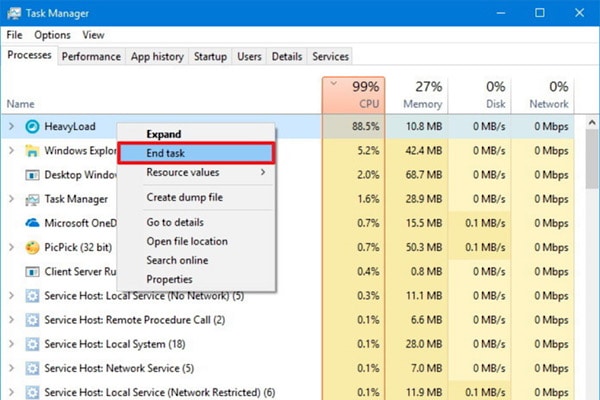Click the 50.3 MB memory value
Screen dimensions: 600x400
point(424,247)
